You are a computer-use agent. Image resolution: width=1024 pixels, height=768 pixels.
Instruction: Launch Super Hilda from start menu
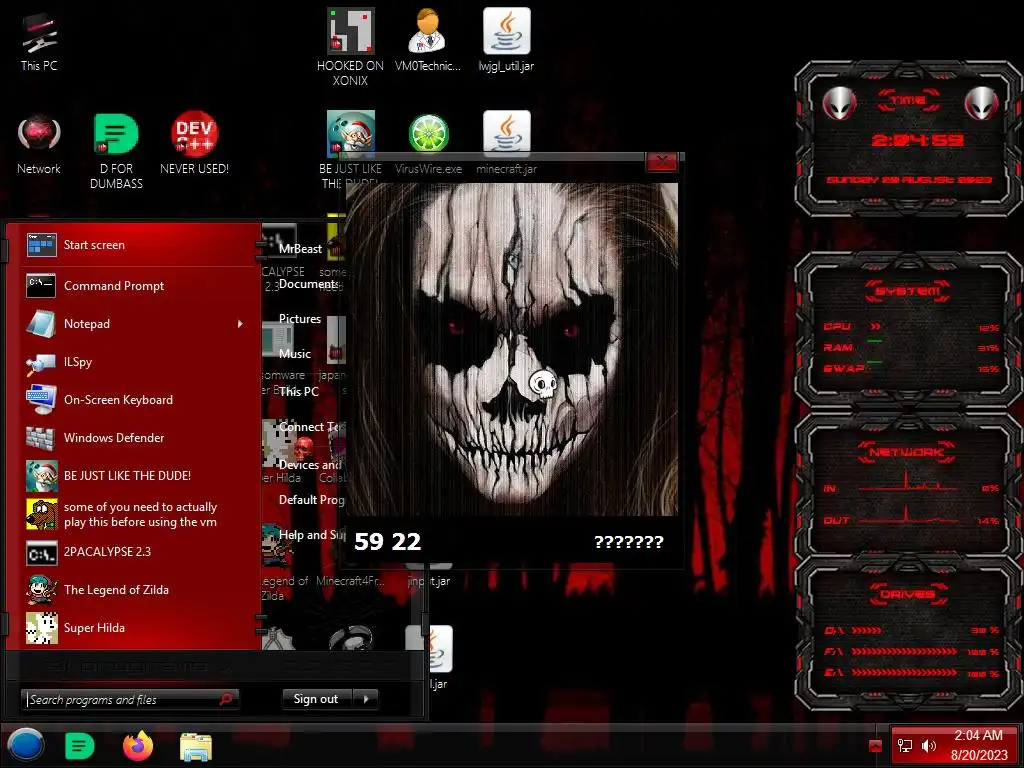coord(138,628)
